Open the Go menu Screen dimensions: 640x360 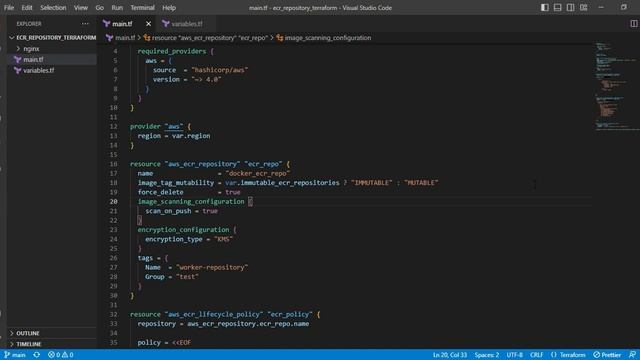99,7
